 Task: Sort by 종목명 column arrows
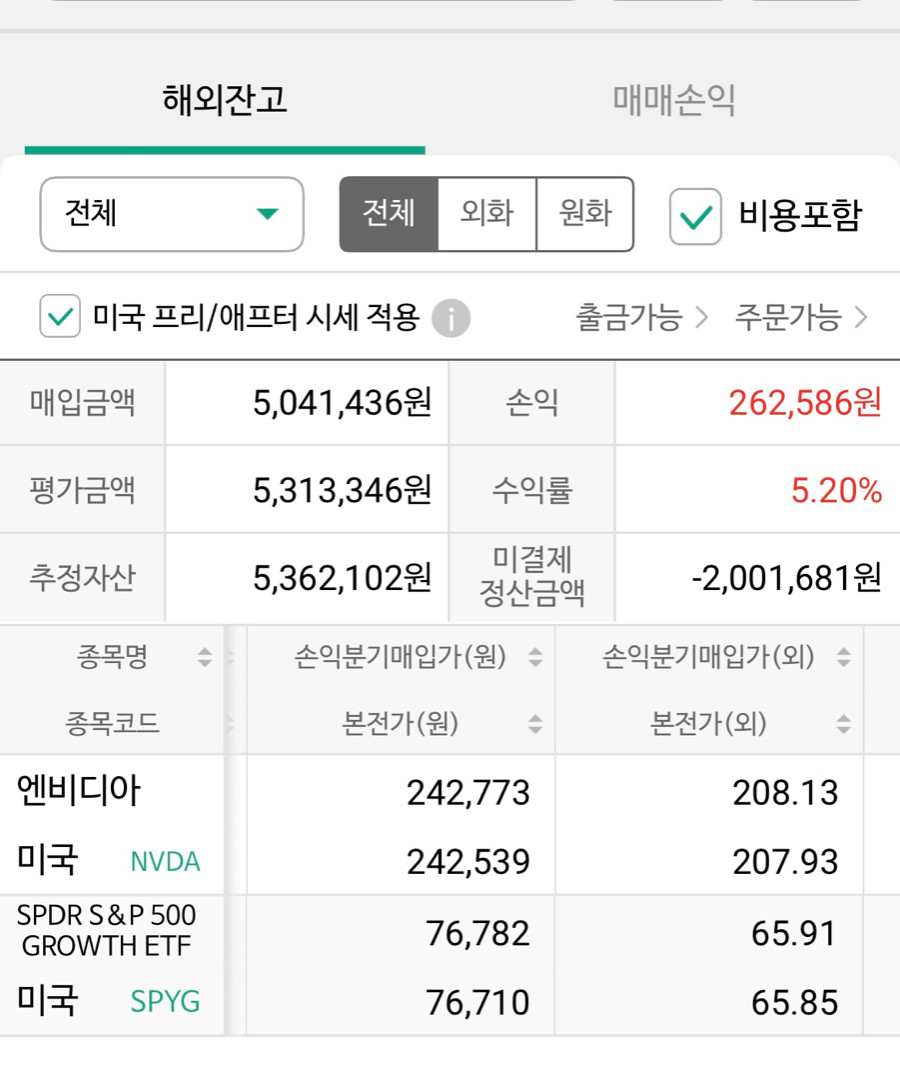pyautogui.click(x=205, y=656)
